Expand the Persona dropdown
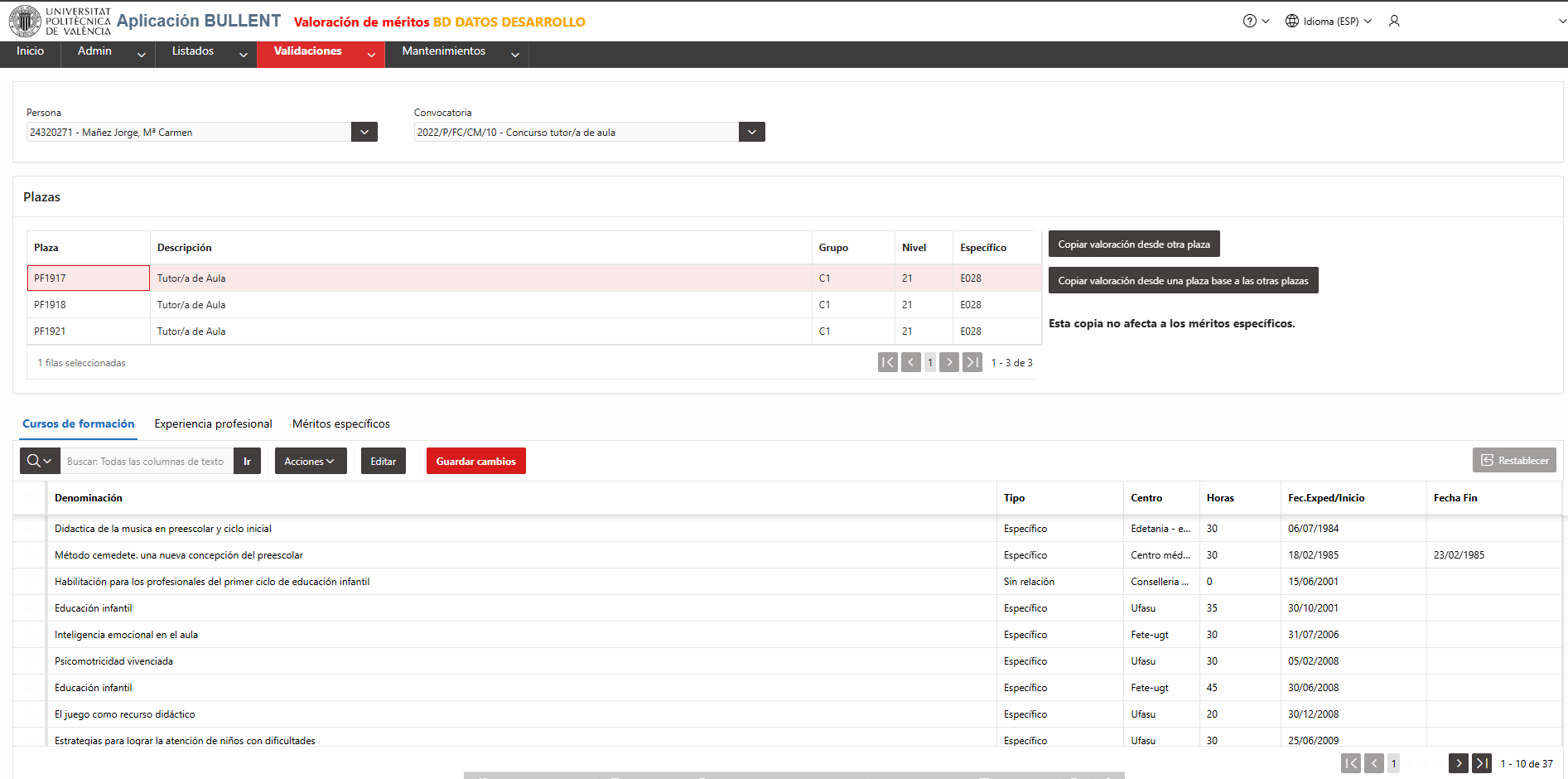Screen dimensions: 1568x779 click(x=364, y=132)
